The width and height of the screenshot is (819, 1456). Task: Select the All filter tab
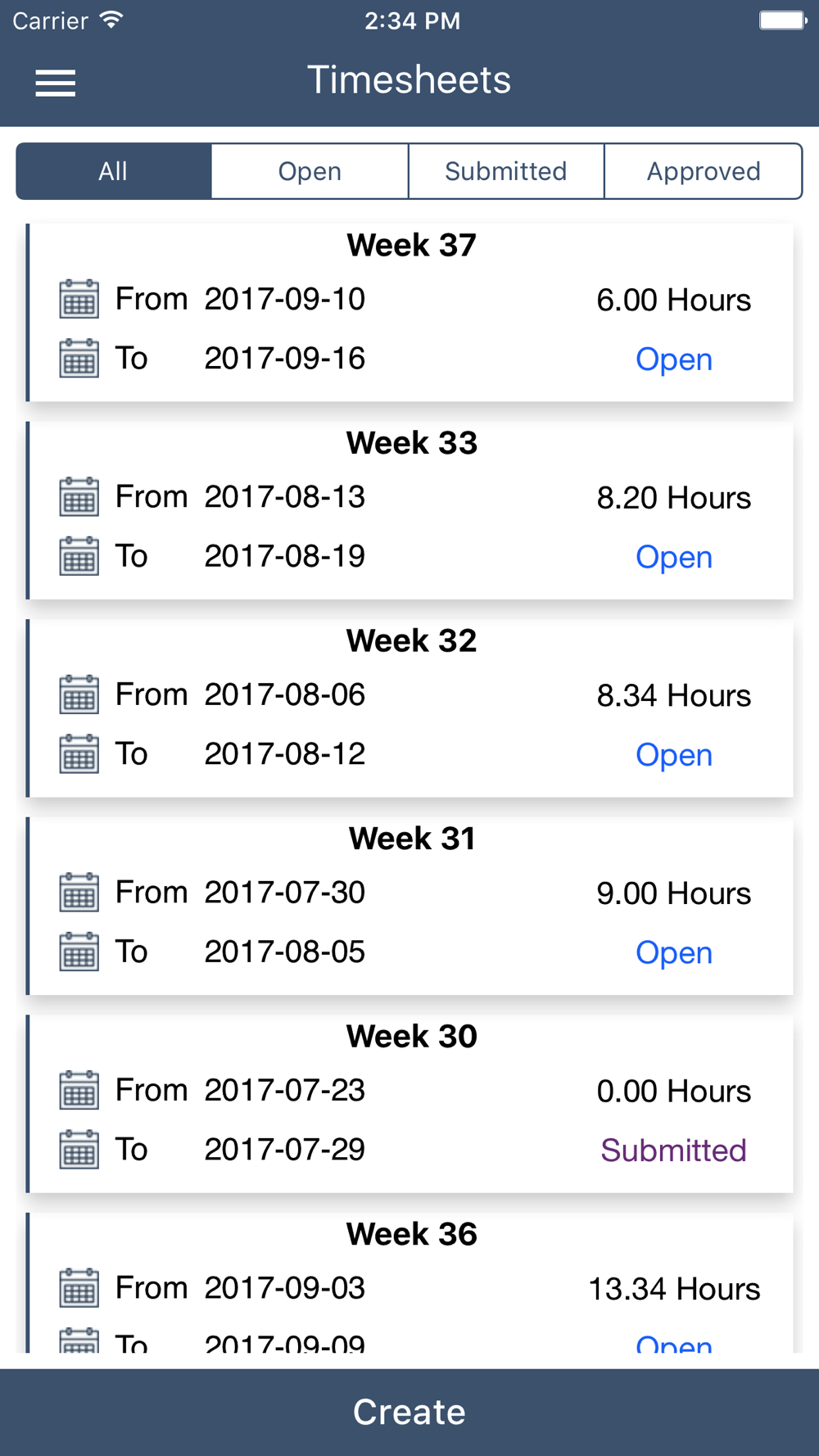point(114,171)
